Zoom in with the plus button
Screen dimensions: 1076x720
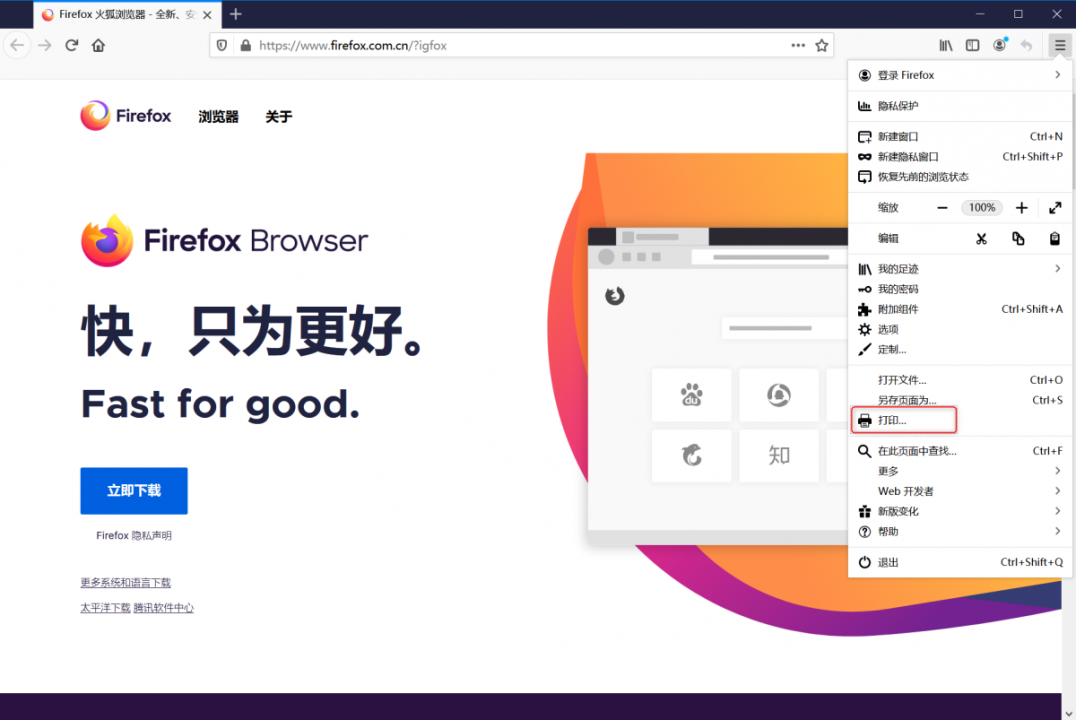tap(1021, 207)
